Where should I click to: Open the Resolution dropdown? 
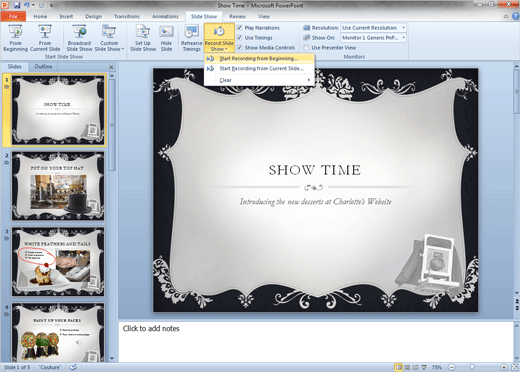pos(373,28)
